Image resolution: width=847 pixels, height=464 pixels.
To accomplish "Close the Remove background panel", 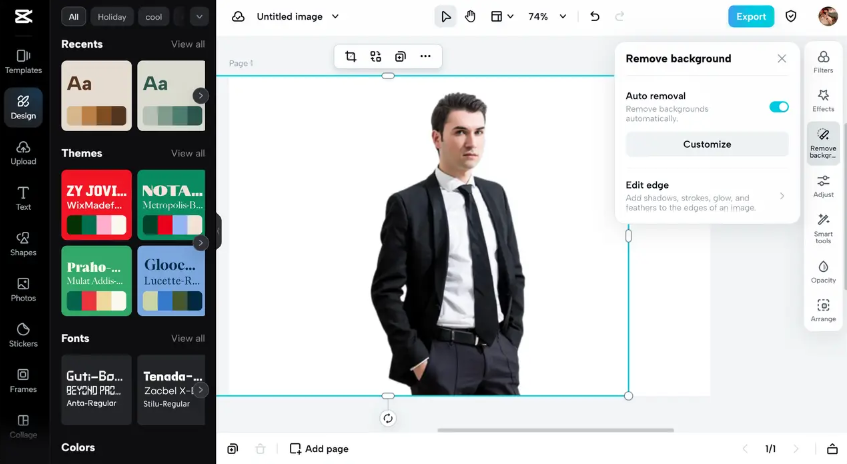I will [x=782, y=59].
